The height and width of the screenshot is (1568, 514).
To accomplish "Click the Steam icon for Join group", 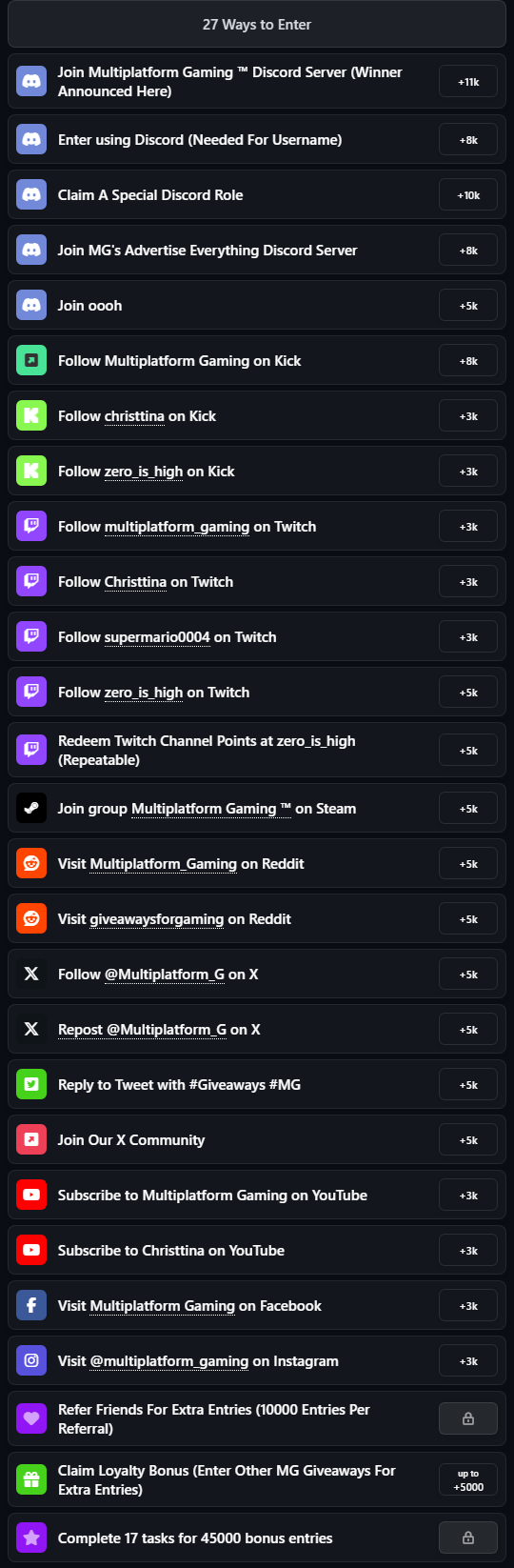I will point(31,809).
